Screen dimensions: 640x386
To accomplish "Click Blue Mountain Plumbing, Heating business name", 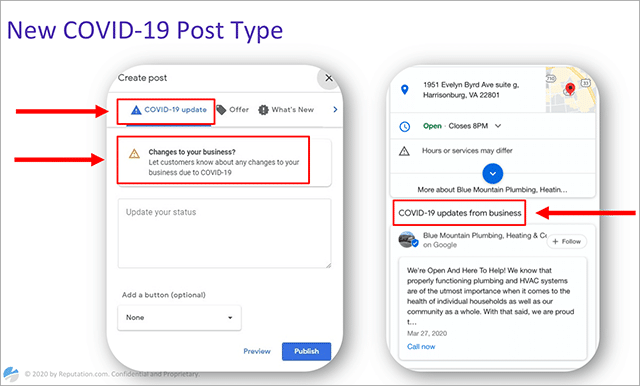I will pyautogui.click(x=485, y=235).
